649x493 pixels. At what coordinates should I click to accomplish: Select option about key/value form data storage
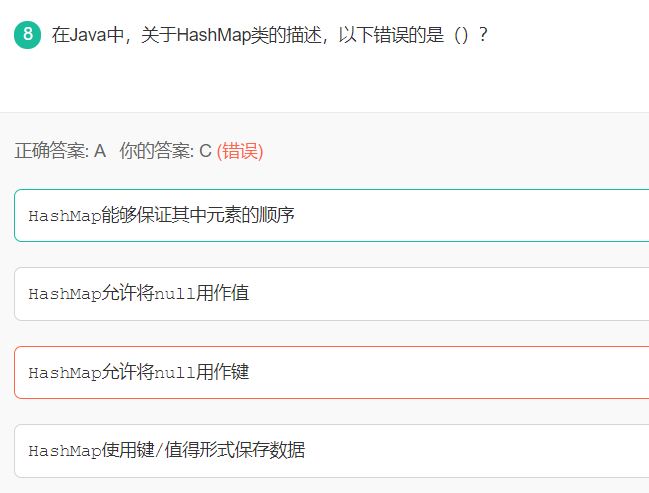click(x=332, y=451)
